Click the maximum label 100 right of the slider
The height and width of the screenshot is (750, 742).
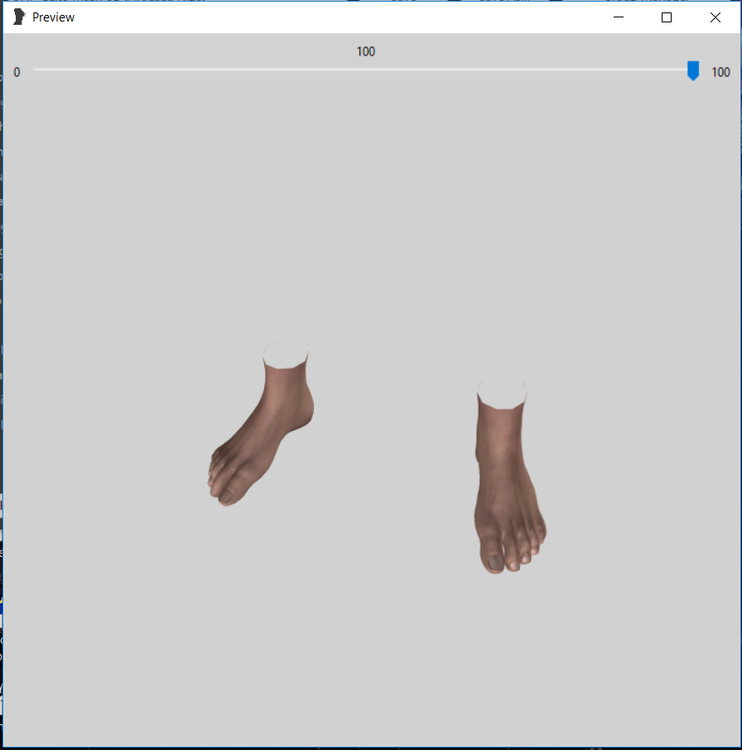tap(720, 72)
